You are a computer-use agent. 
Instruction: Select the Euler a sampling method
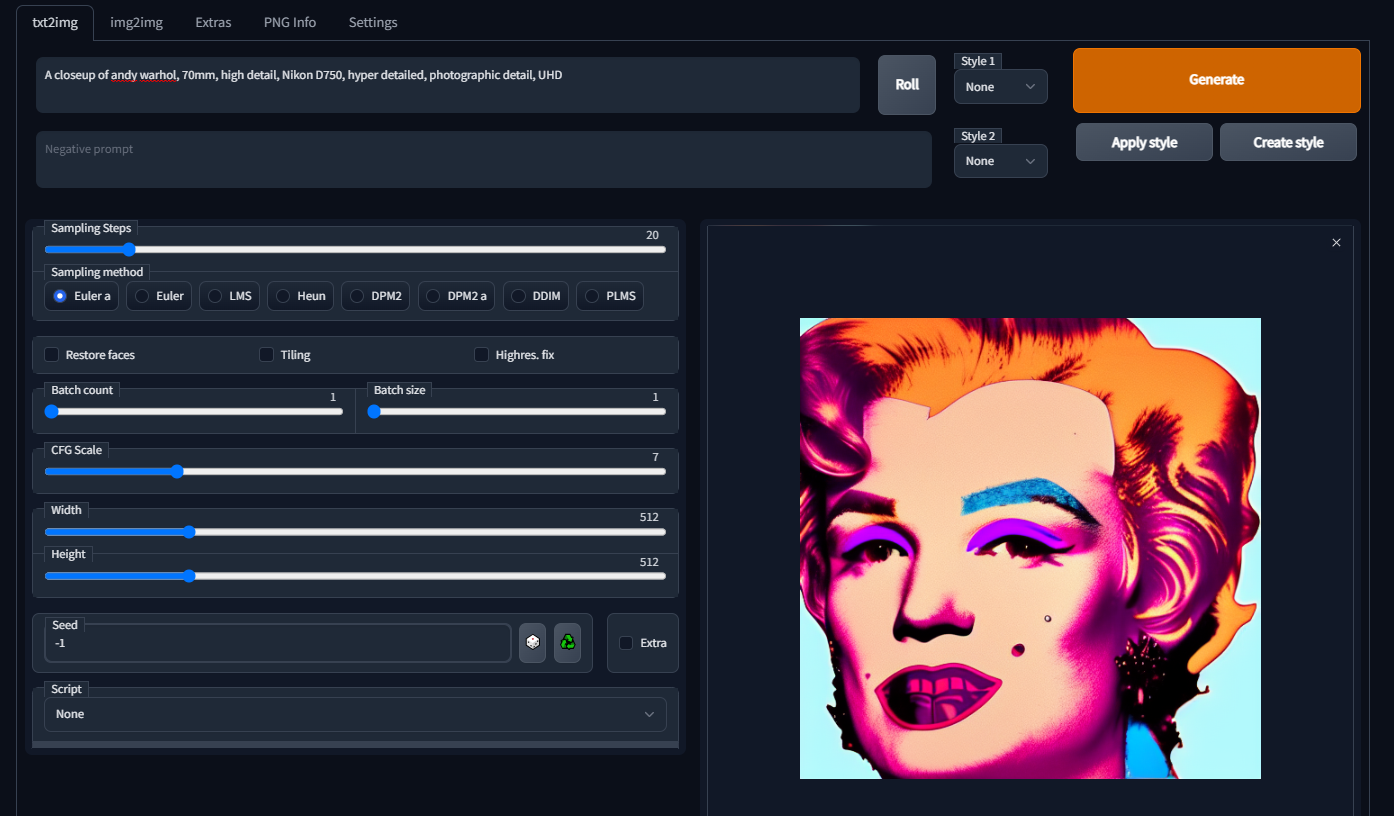pos(82,296)
